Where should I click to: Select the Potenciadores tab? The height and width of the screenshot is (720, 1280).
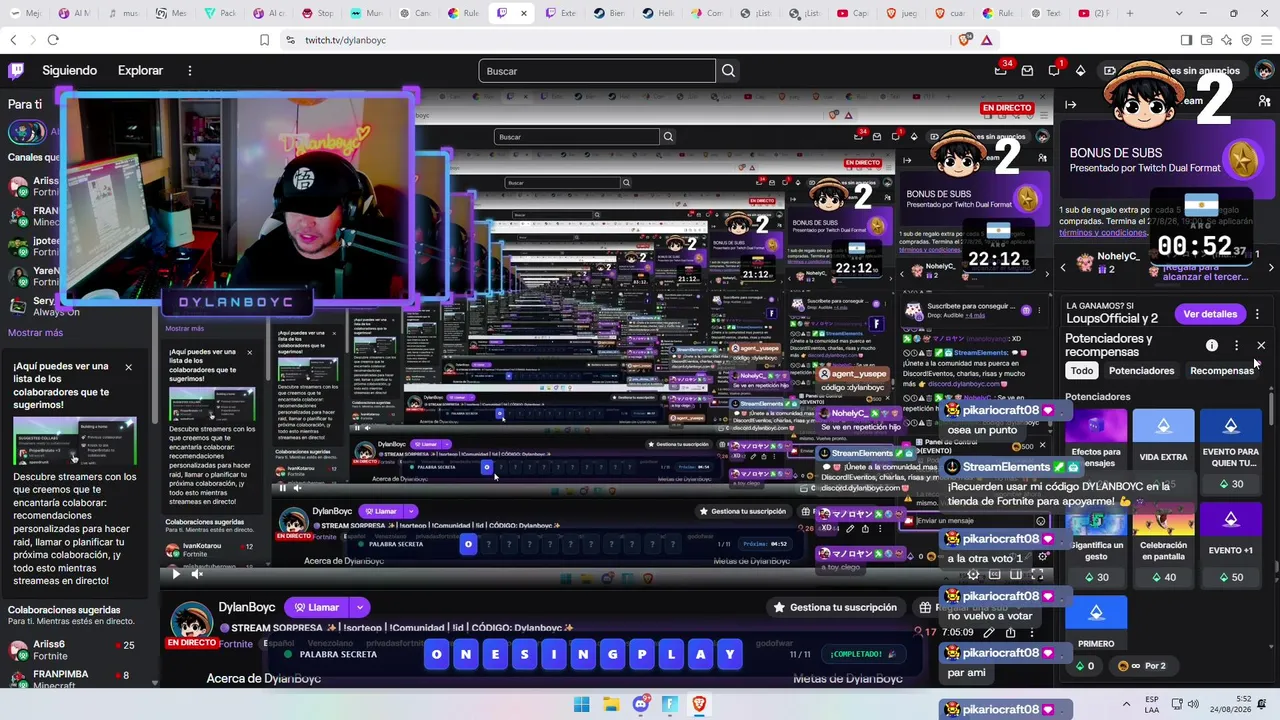(x=1142, y=371)
